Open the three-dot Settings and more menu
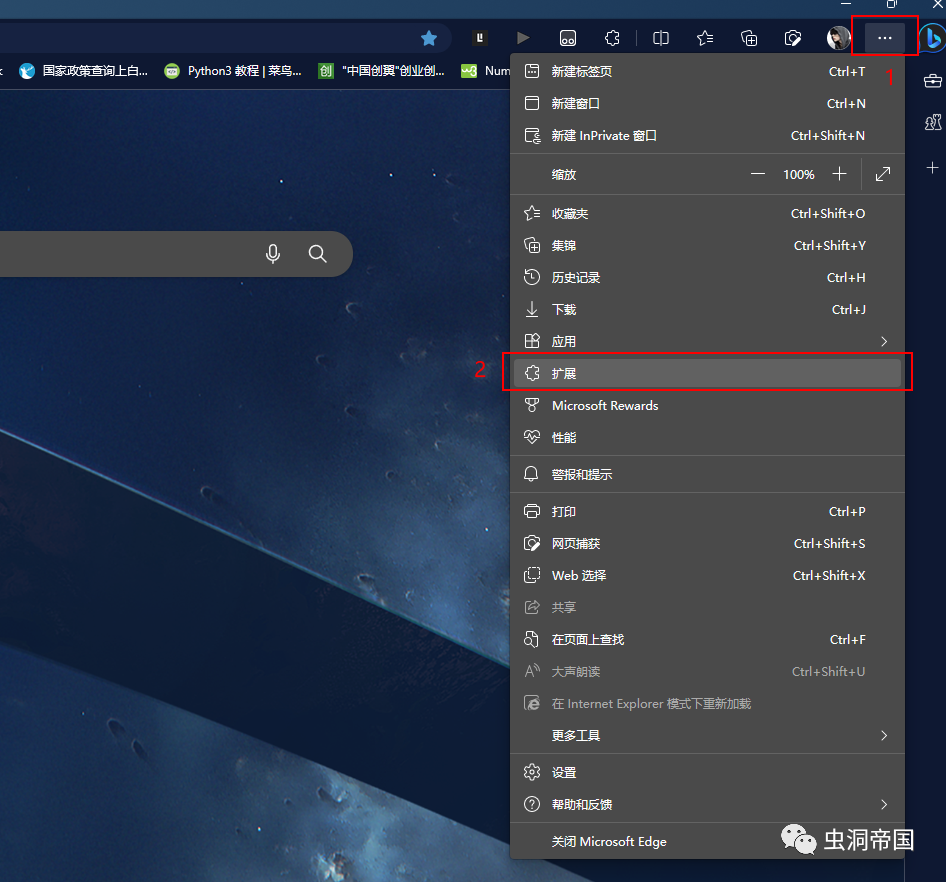The image size is (946, 882). click(884, 38)
